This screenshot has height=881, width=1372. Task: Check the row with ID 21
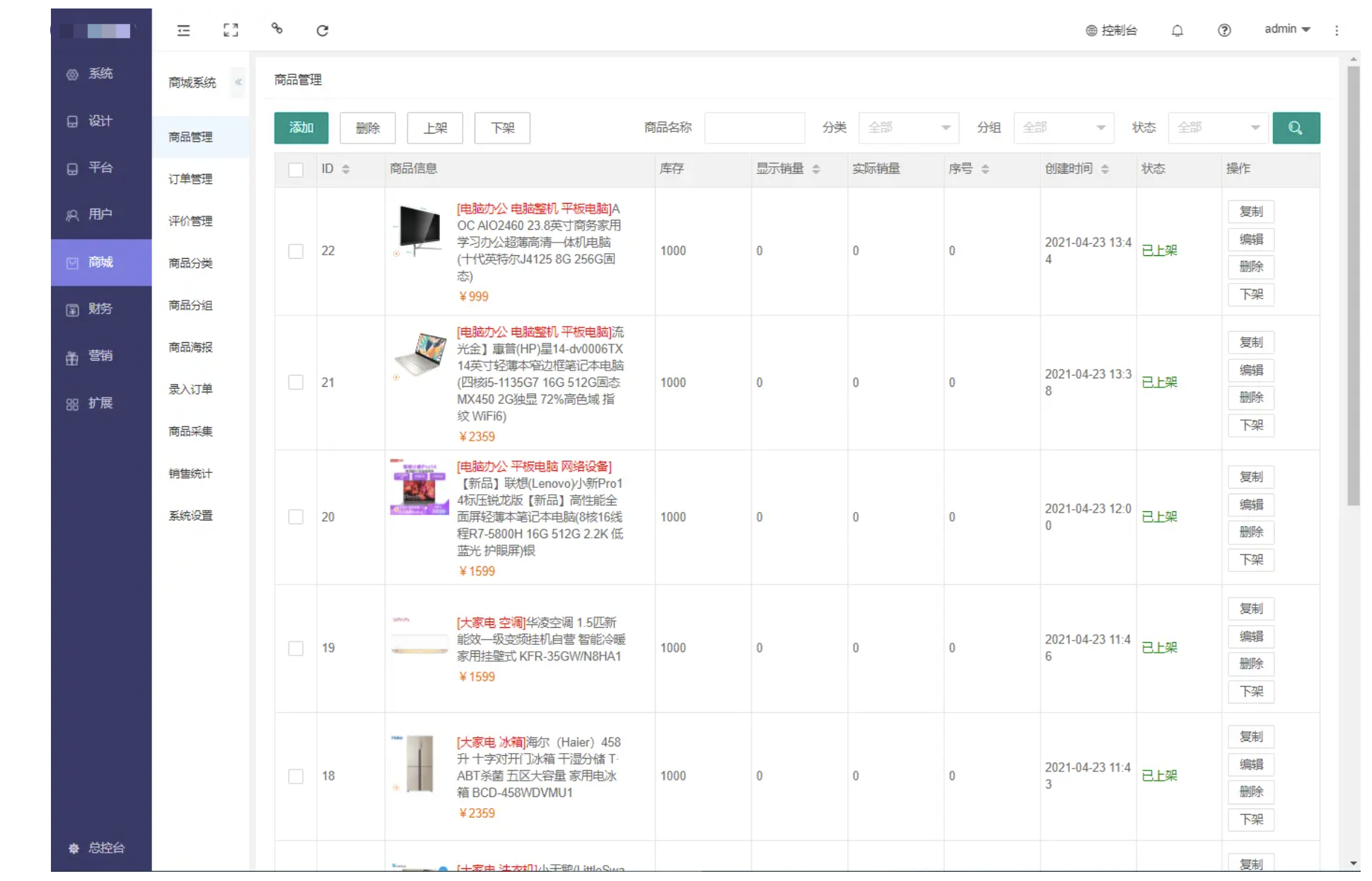[x=296, y=383]
